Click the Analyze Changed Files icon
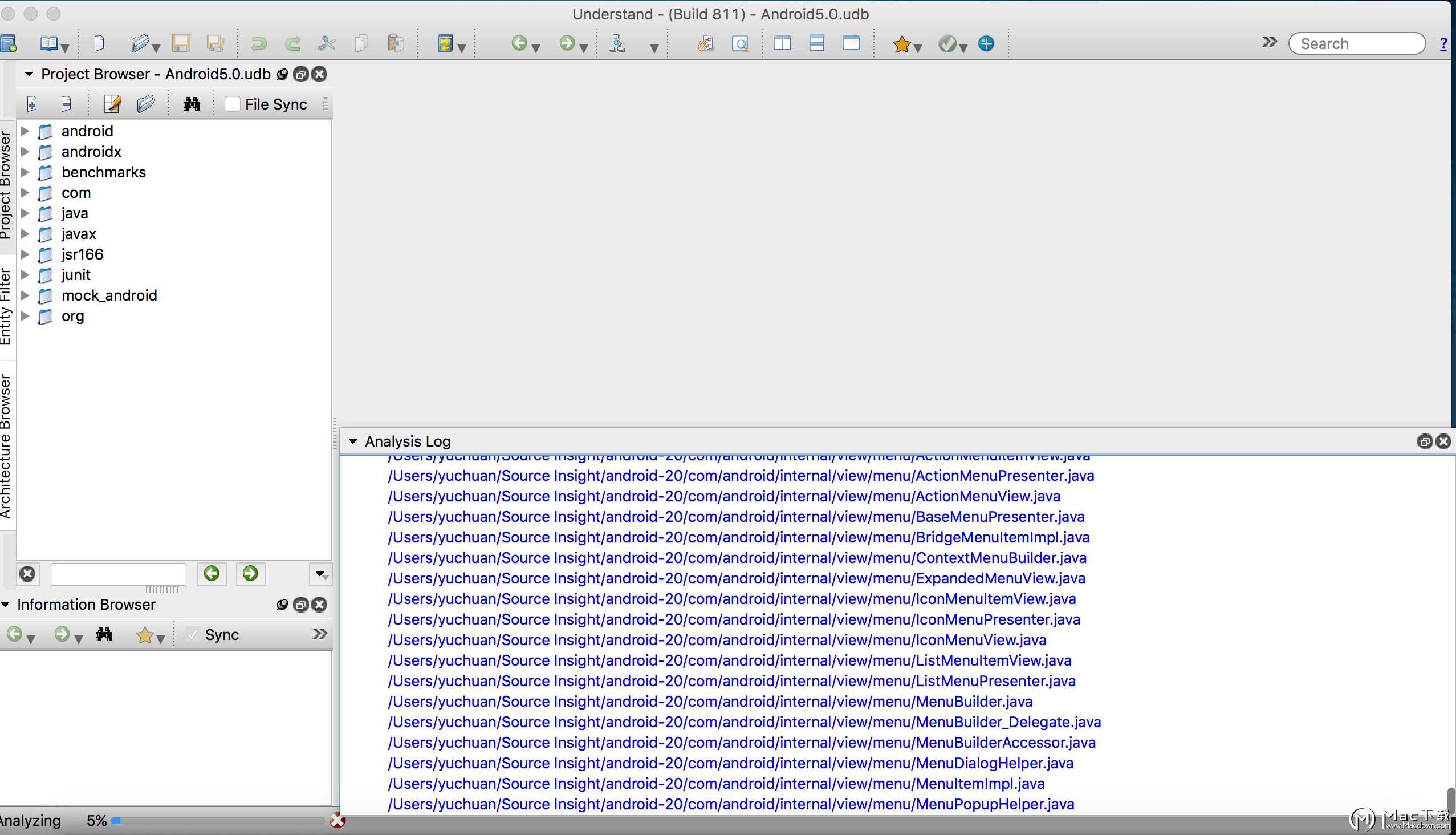 445,43
